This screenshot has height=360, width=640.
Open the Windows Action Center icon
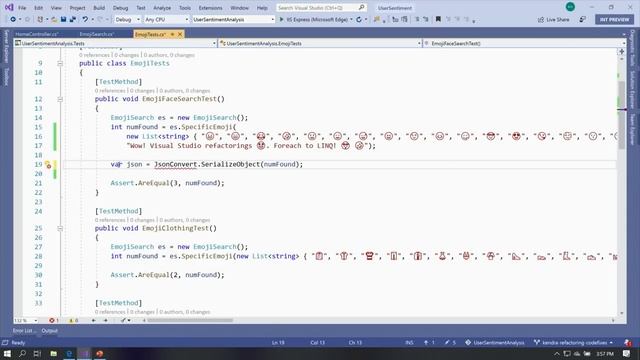pyautogui.click(x=627, y=353)
